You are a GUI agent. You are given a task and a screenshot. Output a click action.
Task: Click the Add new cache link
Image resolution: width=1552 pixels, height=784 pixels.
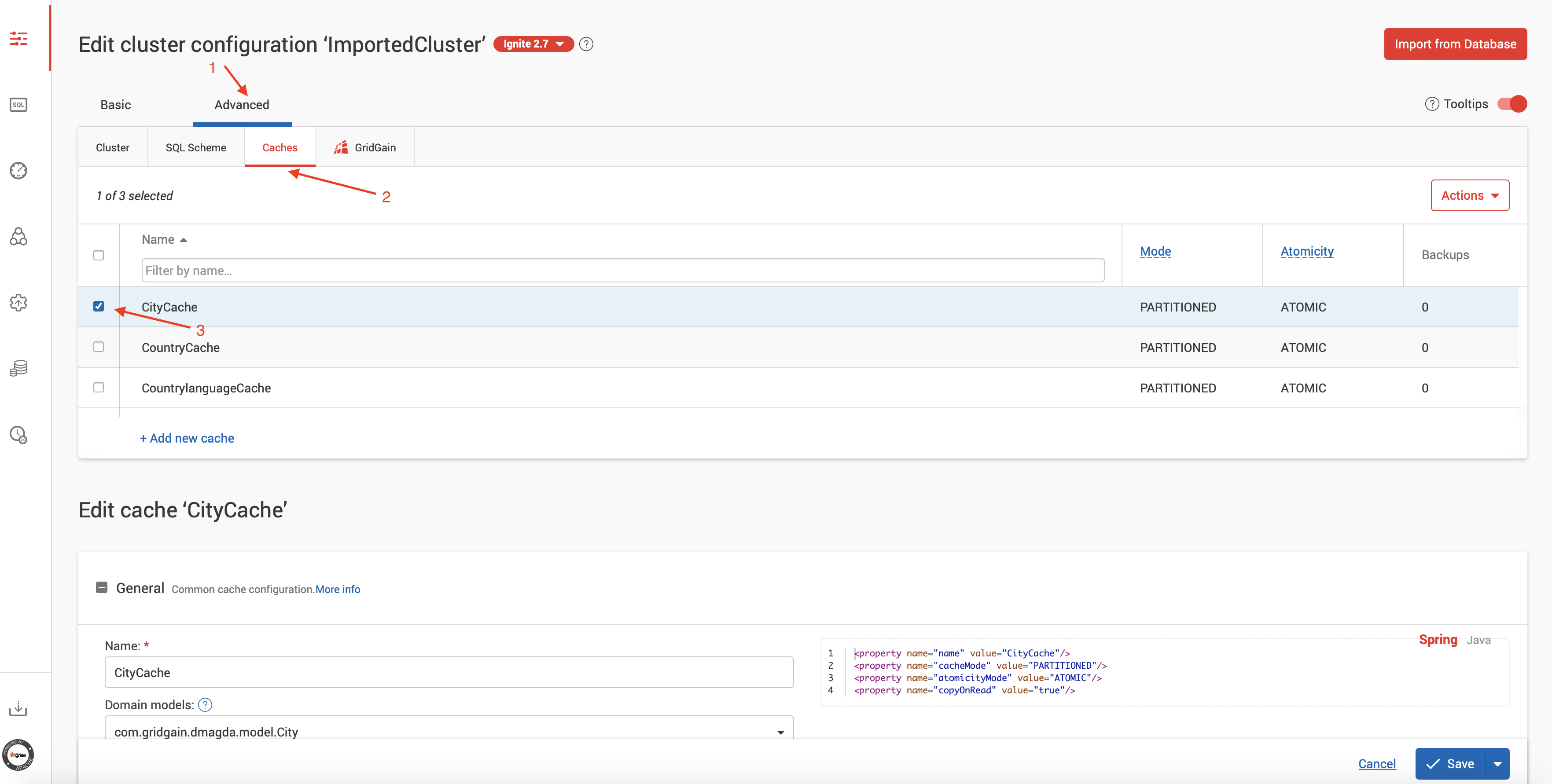click(187, 438)
